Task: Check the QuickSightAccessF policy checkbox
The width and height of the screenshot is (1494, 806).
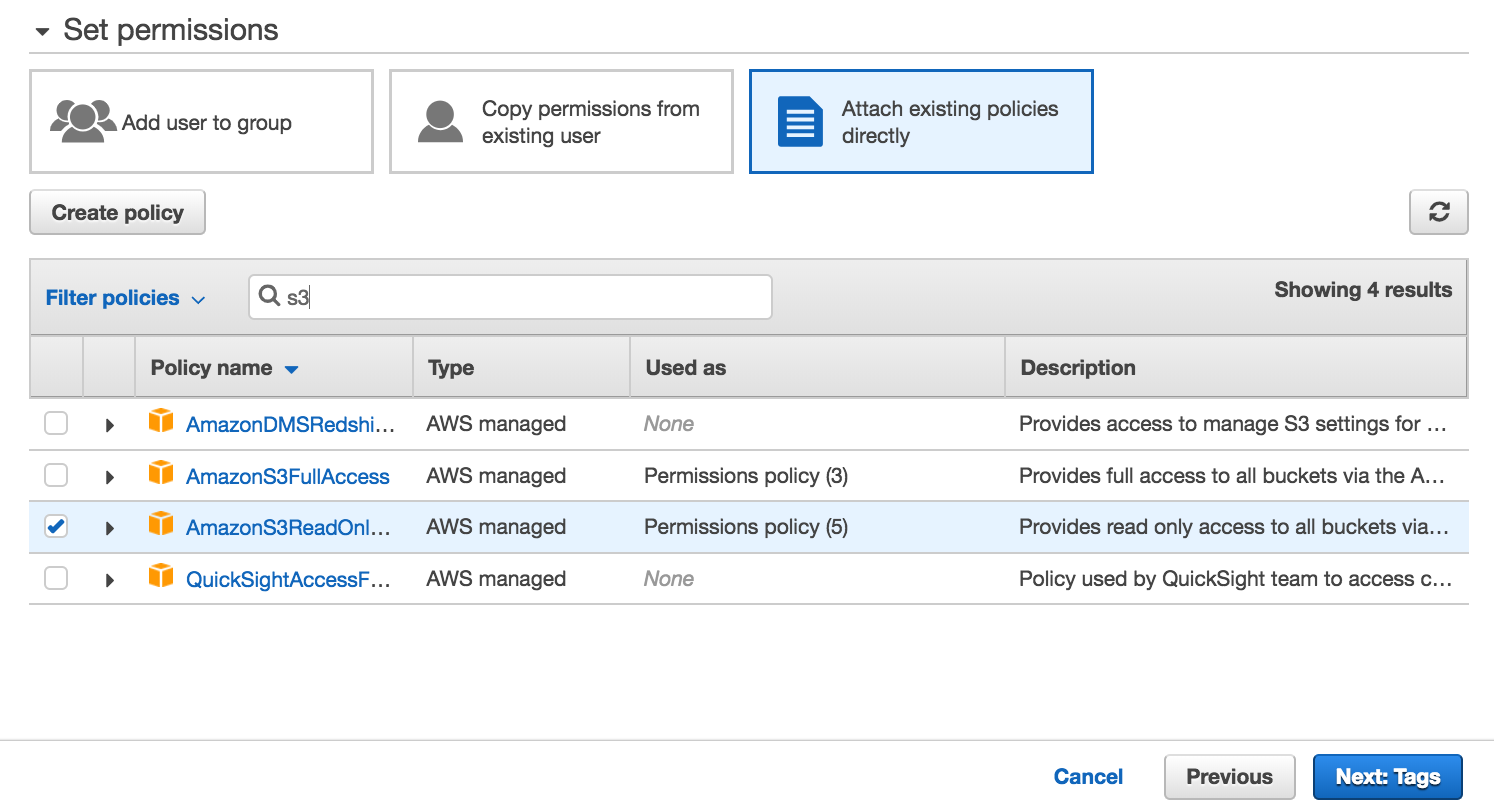Action: pos(55,578)
